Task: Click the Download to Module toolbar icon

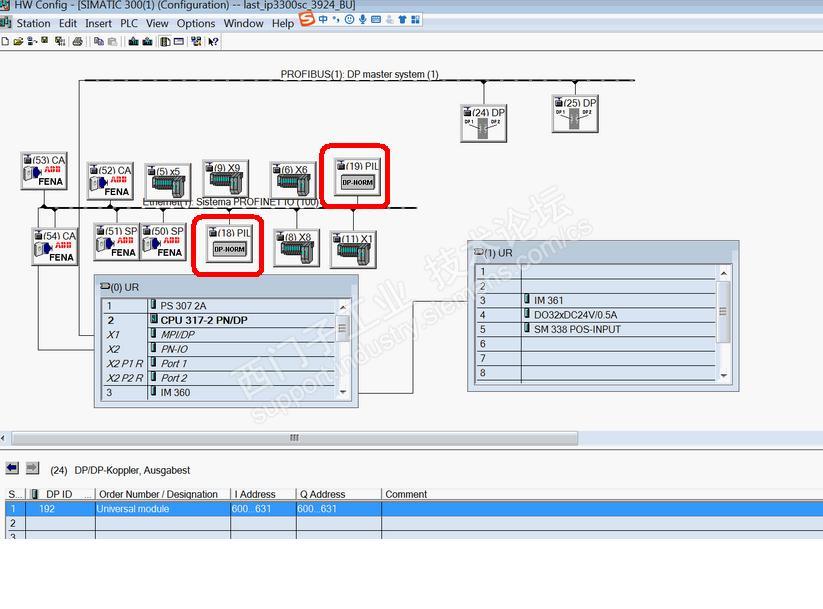Action: pyautogui.click(x=134, y=41)
